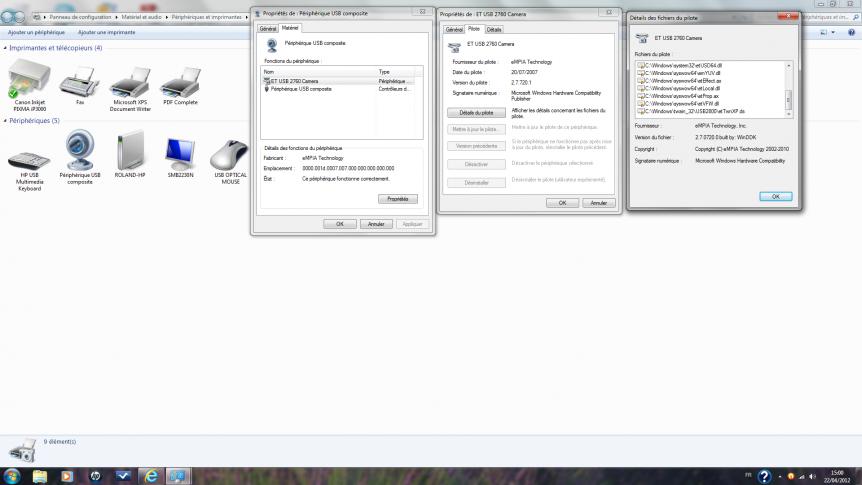Open the network status tray icon

point(802,476)
